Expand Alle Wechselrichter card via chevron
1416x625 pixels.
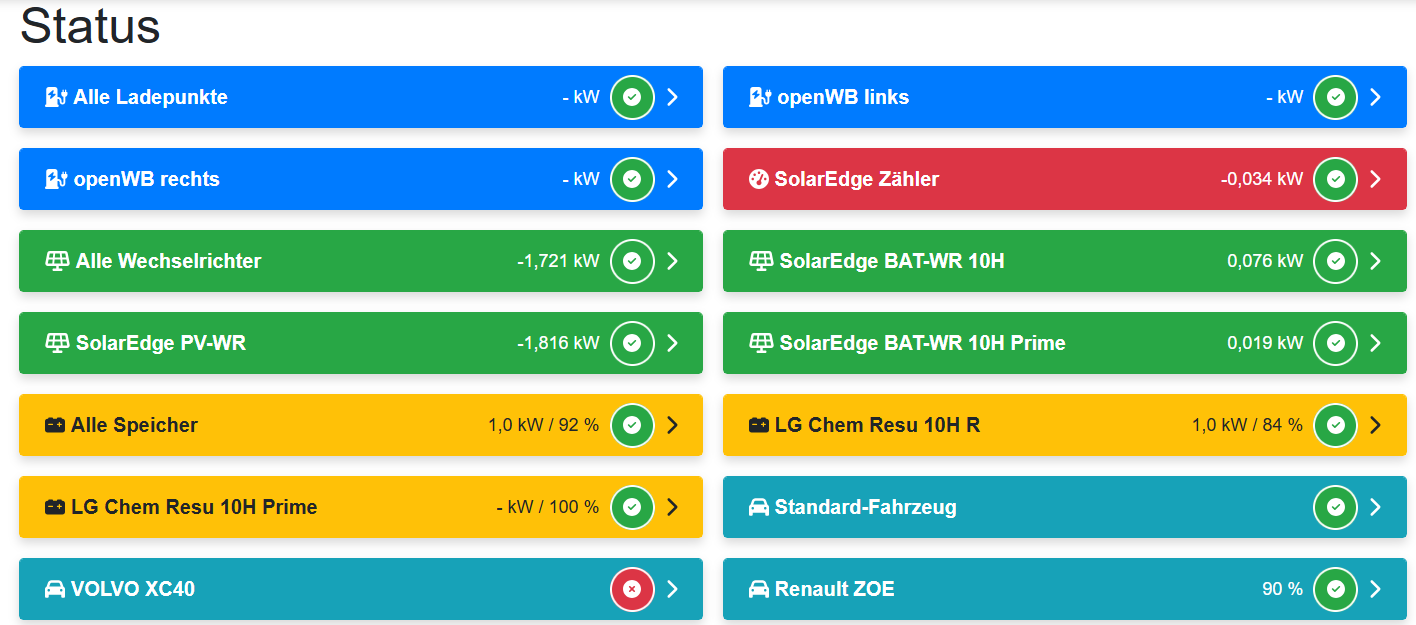[672, 261]
